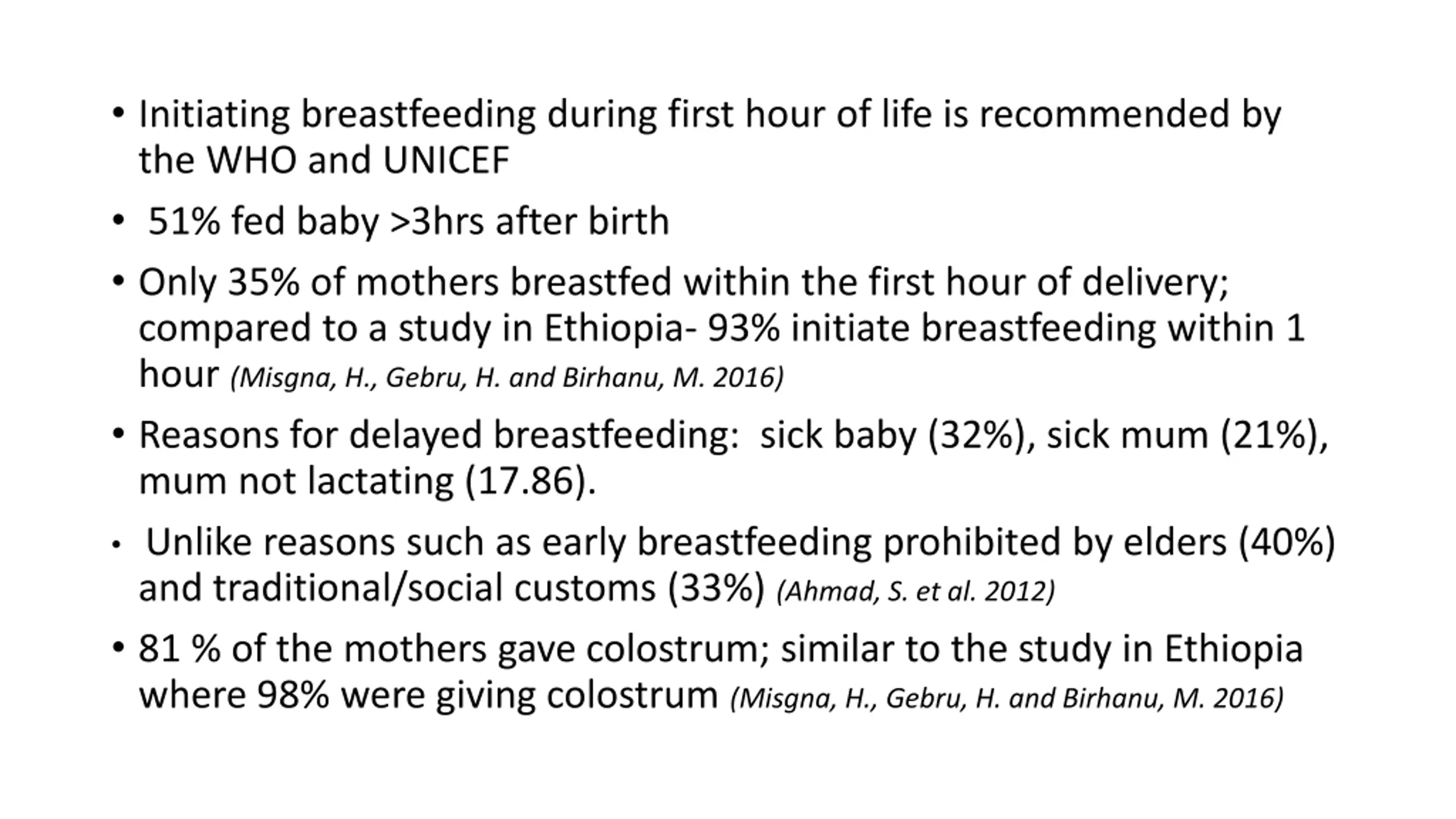Click the word "hour" before the first citation
The image size is (1456, 819).
(179, 374)
